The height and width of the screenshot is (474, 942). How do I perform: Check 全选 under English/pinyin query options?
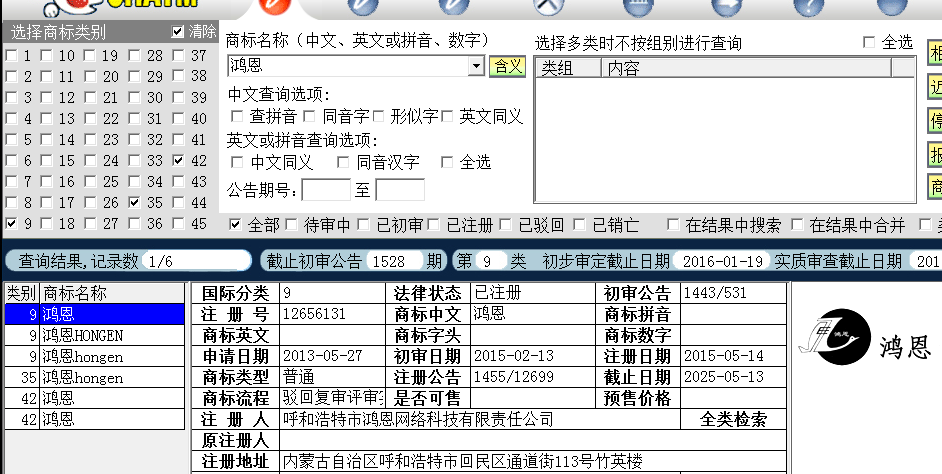447,162
